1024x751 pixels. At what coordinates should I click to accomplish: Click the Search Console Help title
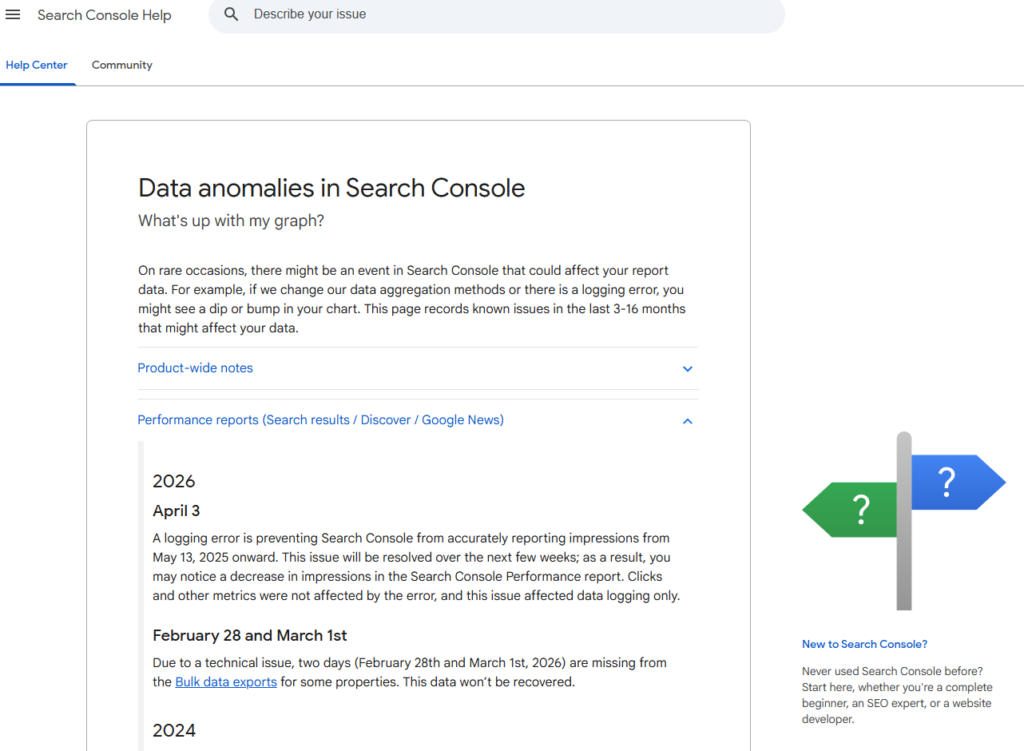click(104, 15)
